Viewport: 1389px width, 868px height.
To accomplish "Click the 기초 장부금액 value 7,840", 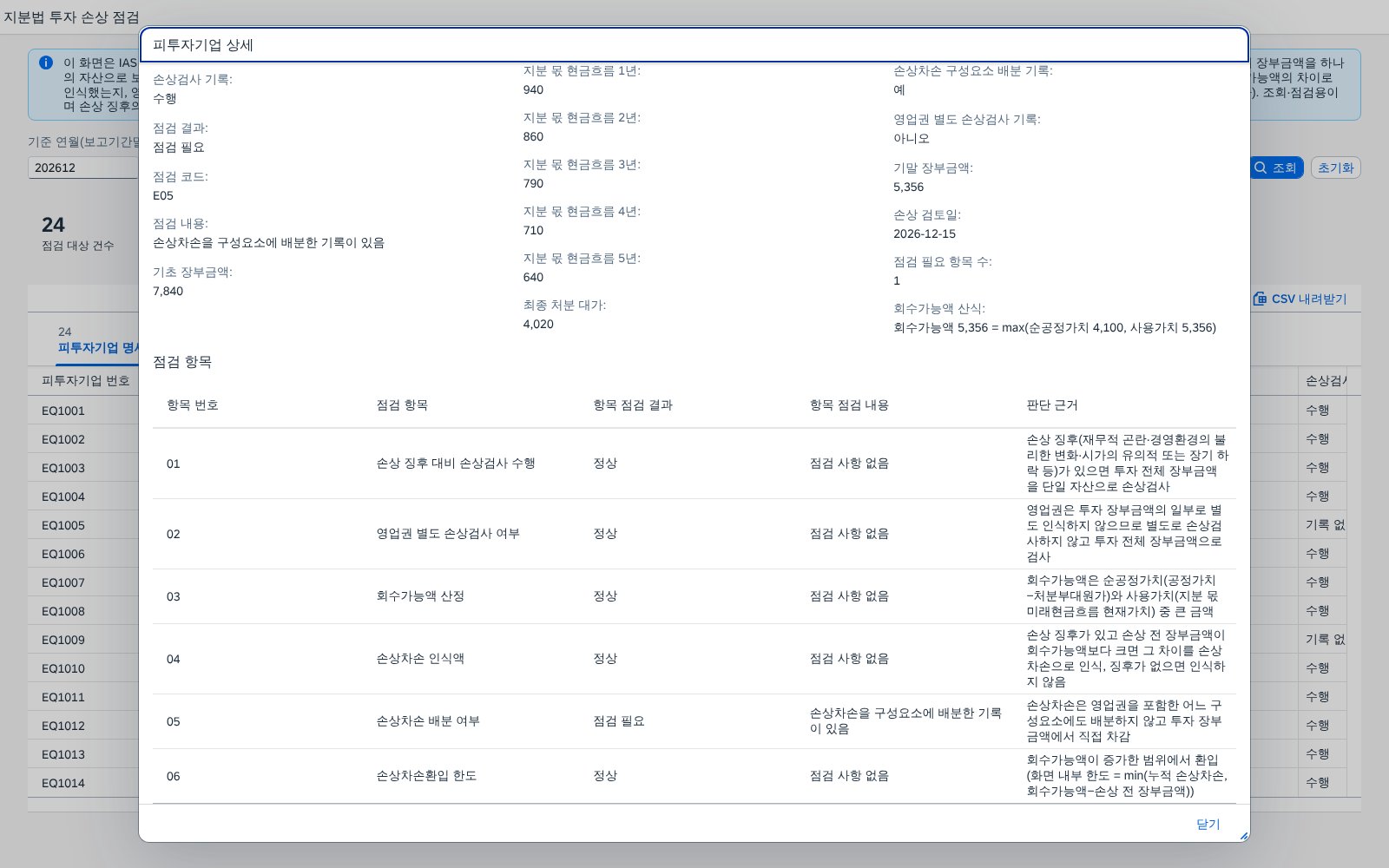I will point(168,291).
